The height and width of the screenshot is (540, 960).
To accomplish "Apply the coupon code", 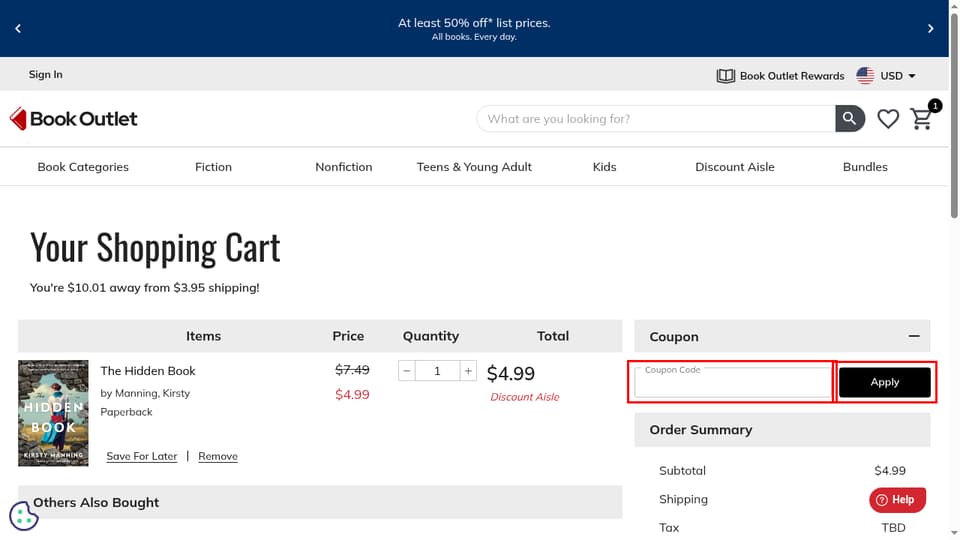I will click(885, 382).
